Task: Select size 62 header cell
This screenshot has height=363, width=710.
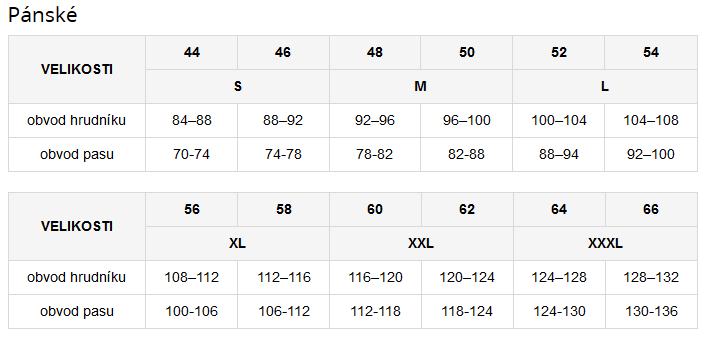Action: (467, 210)
